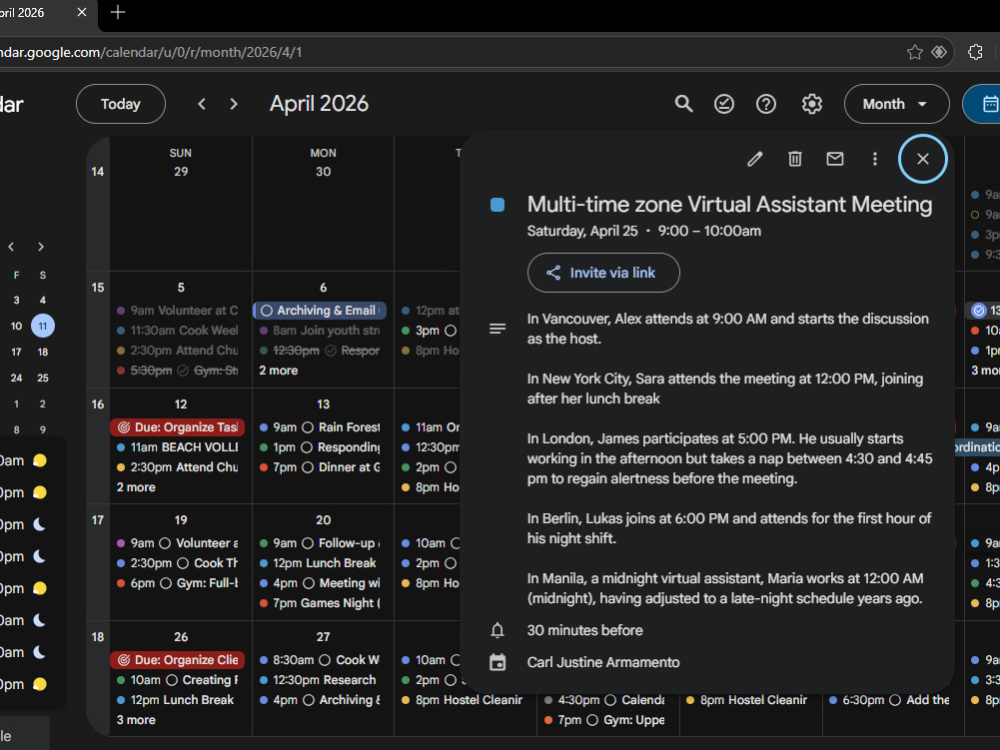Open 12pm Lunch Break event on April 20

point(320,563)
